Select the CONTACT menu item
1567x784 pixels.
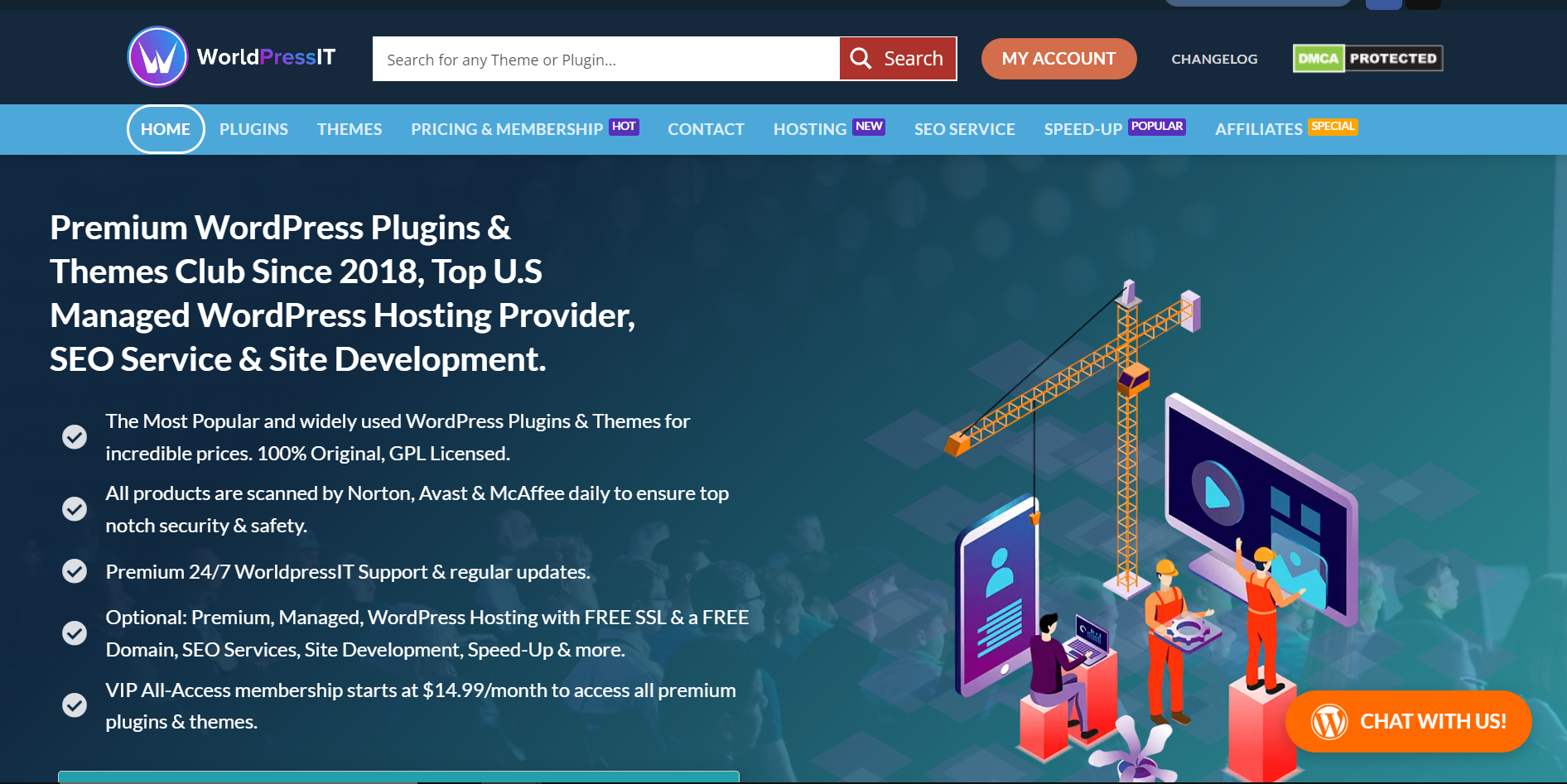[705, 129]
